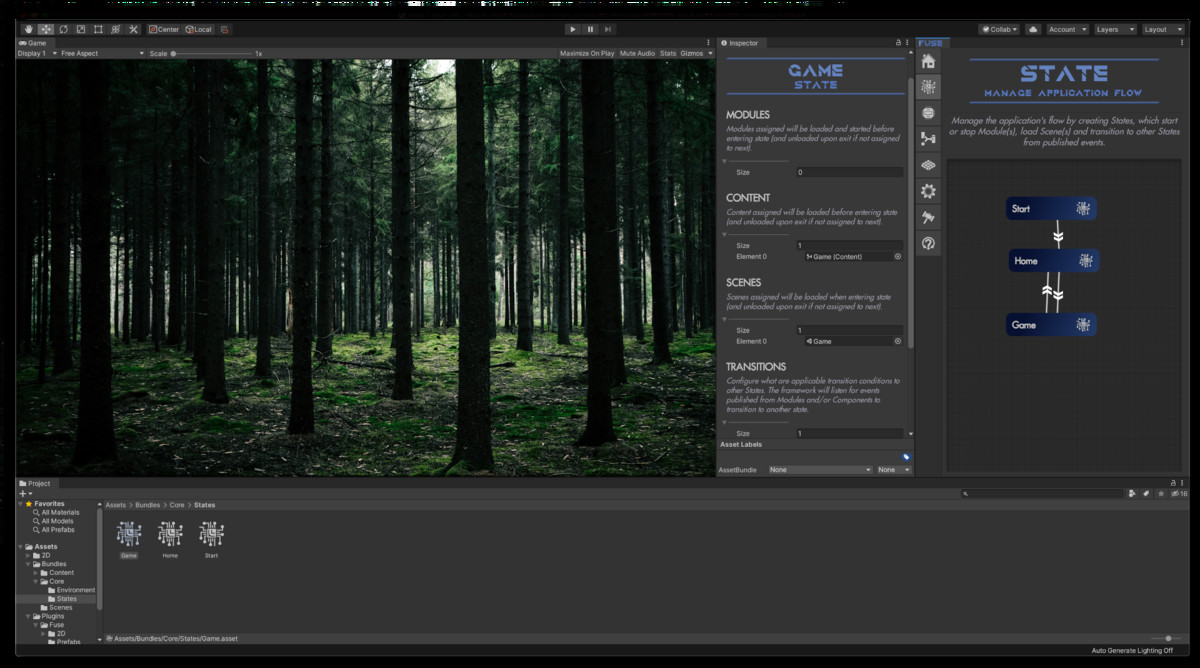This screenshot has height=668, width=1200.
Task: Toggle the Inspector lock icon
Action: tap(898, 43)
